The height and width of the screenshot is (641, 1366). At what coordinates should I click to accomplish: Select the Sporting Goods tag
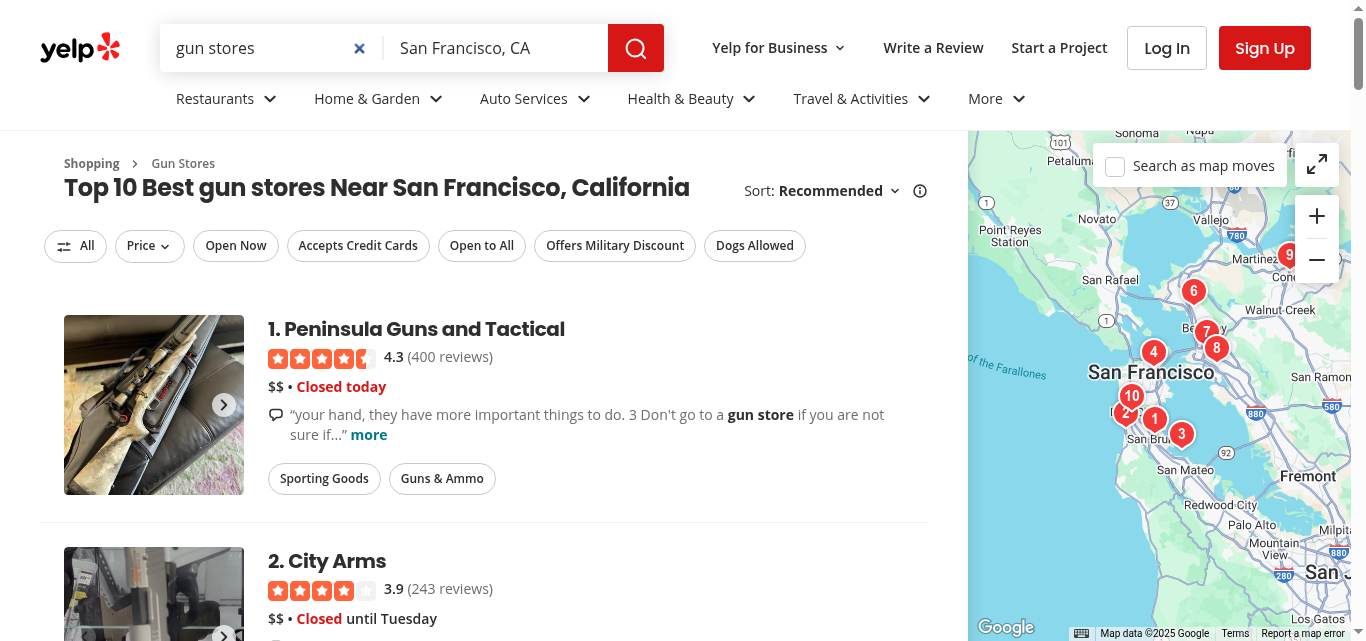[325, 479]
